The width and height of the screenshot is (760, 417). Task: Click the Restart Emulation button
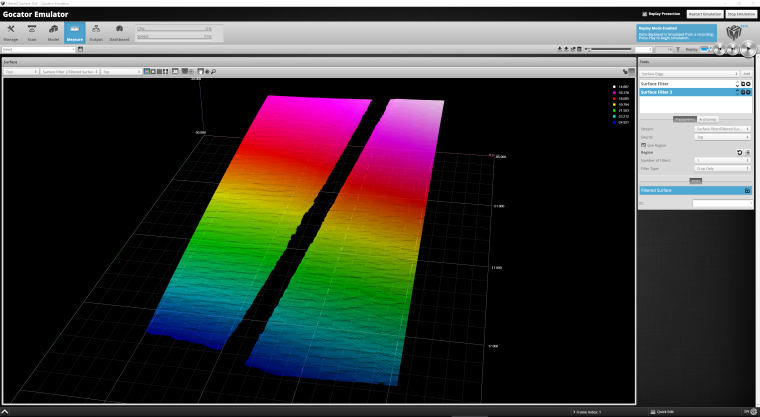pos(704,14)
